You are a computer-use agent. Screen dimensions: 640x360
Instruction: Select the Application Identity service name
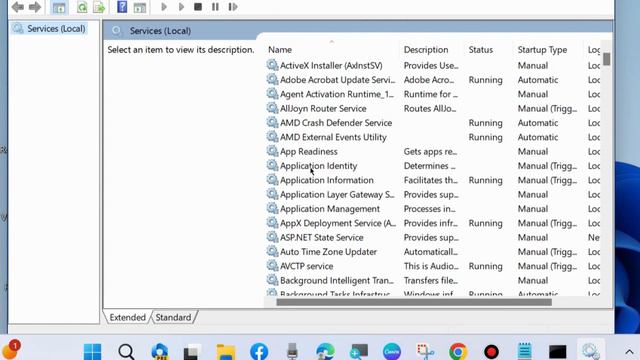[318, 166]
